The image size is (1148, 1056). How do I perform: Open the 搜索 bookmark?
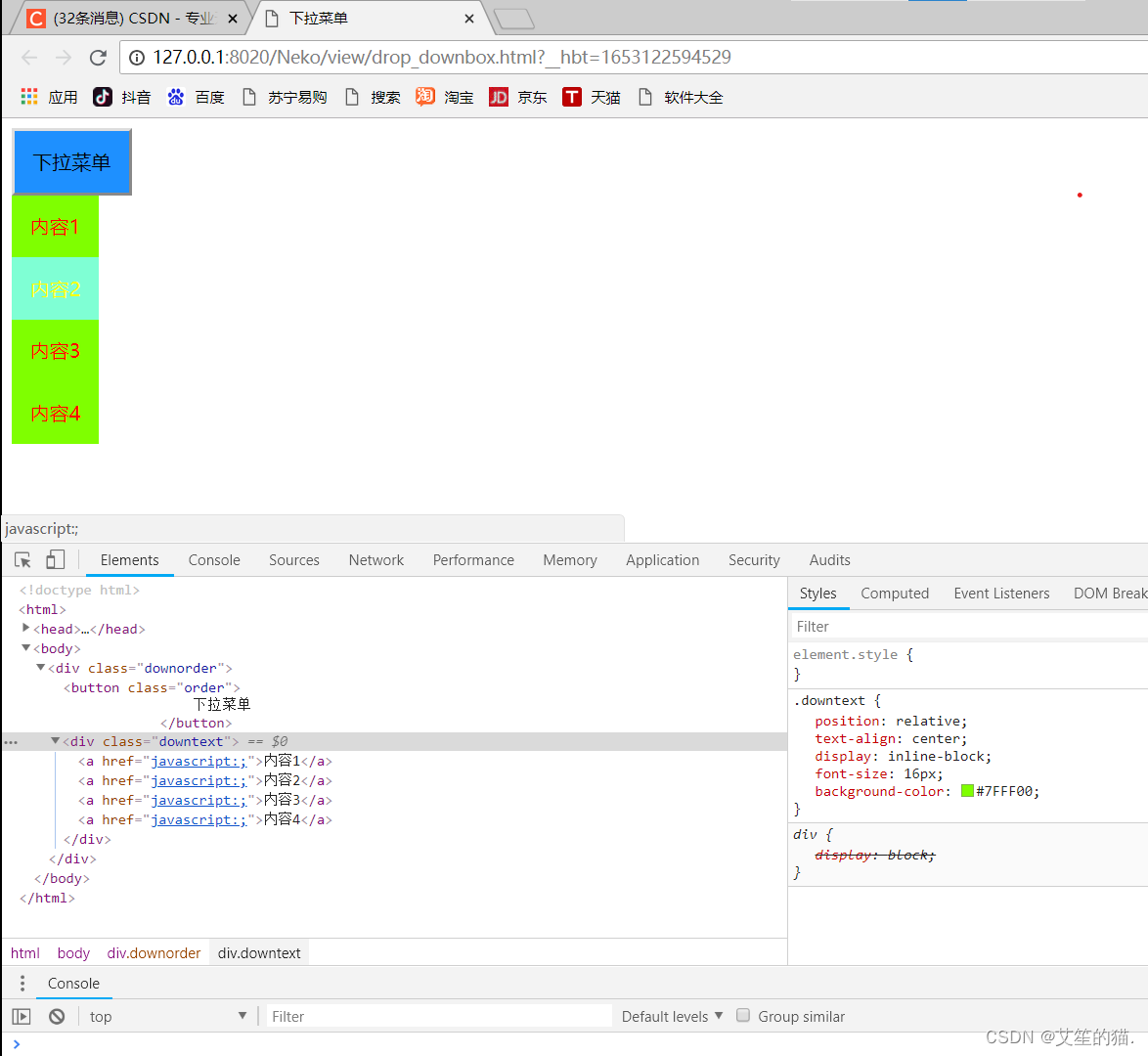373,97
